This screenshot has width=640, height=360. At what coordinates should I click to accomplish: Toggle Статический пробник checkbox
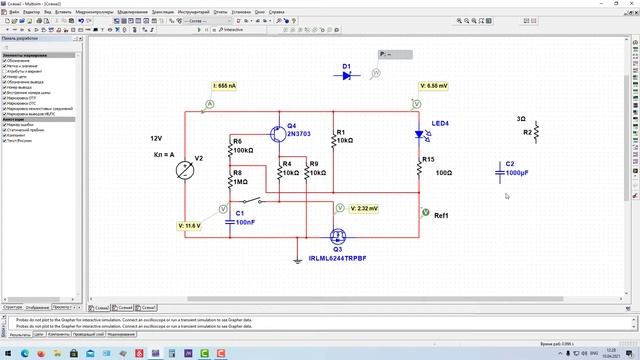pyautogui.click(x=4, y=130)
